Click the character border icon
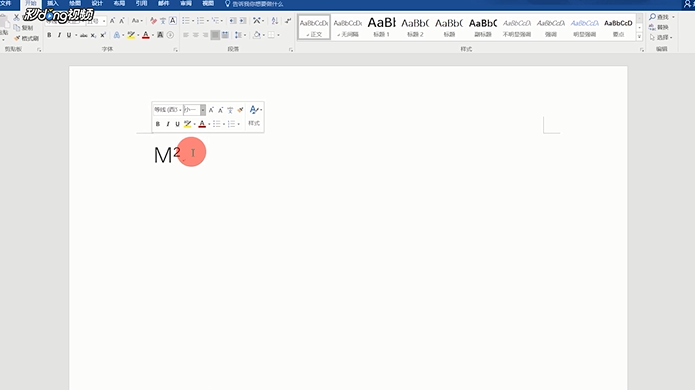 pyautogui.click(x=173, y=21)
